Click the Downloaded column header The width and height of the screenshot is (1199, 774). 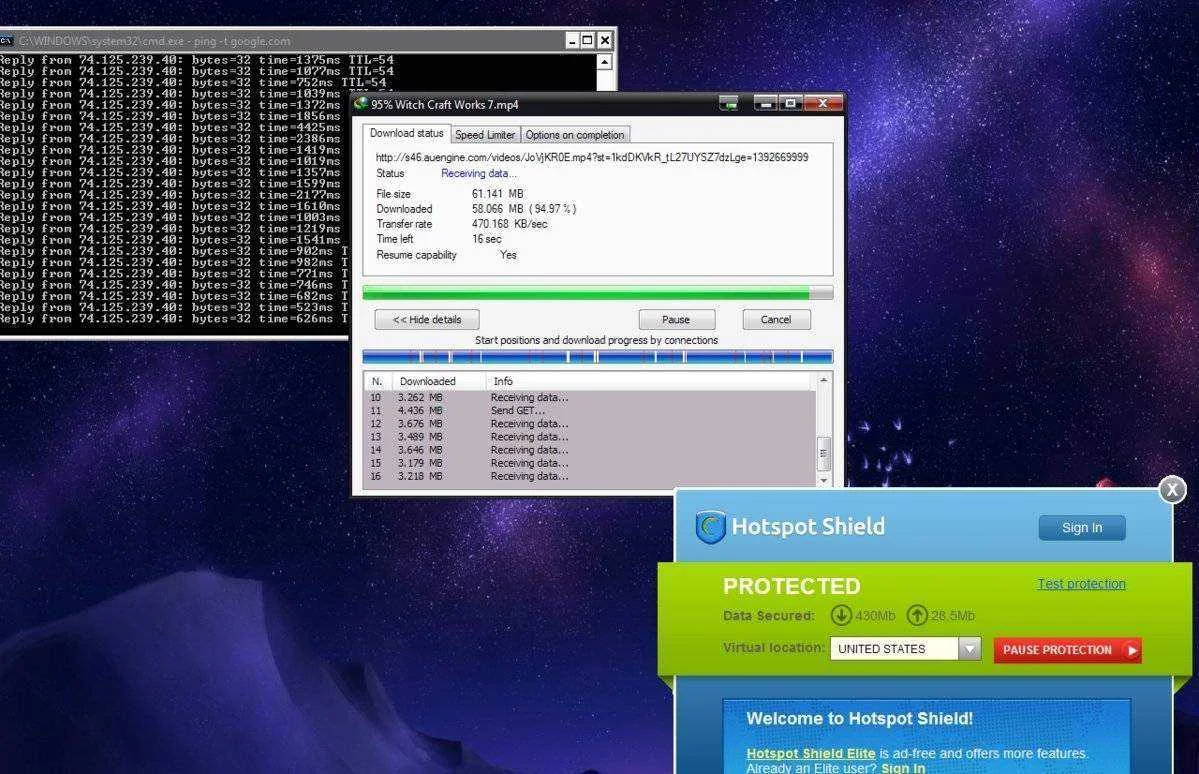click(439, 381)
